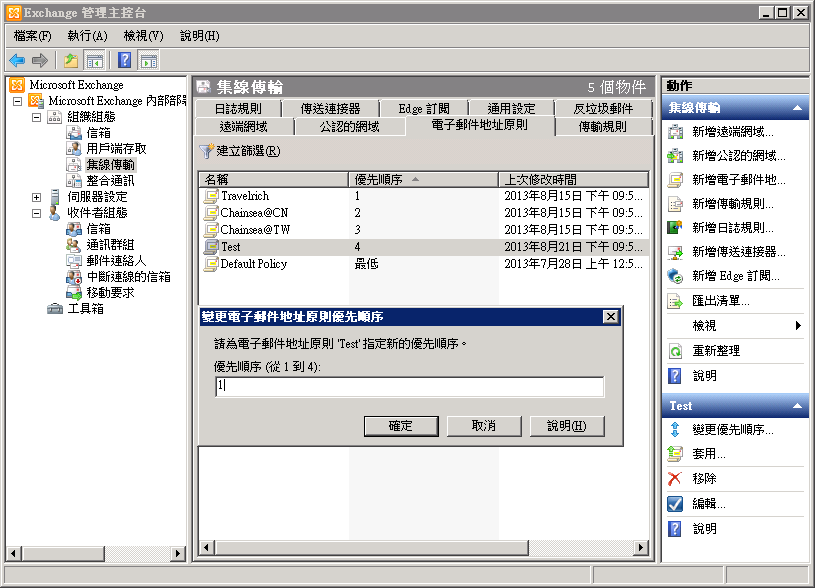This screenshot has width=815, height=588.
Task: Click the 新增傳送連接器 action icon
Action: (x=675, y=252)
